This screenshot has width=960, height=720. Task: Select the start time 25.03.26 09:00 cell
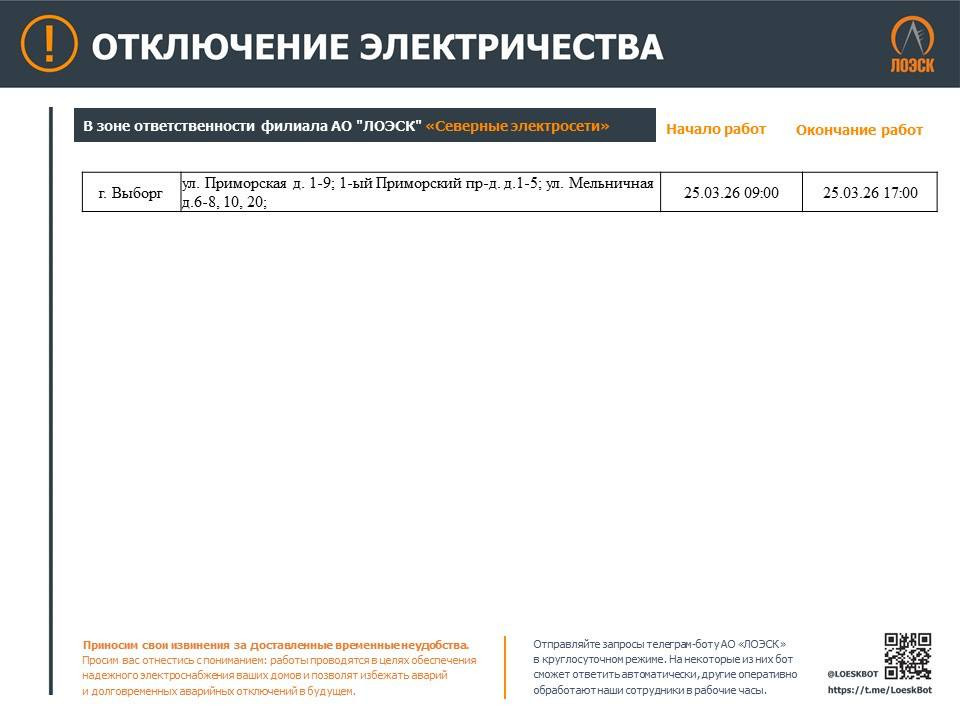click(731, 193)
